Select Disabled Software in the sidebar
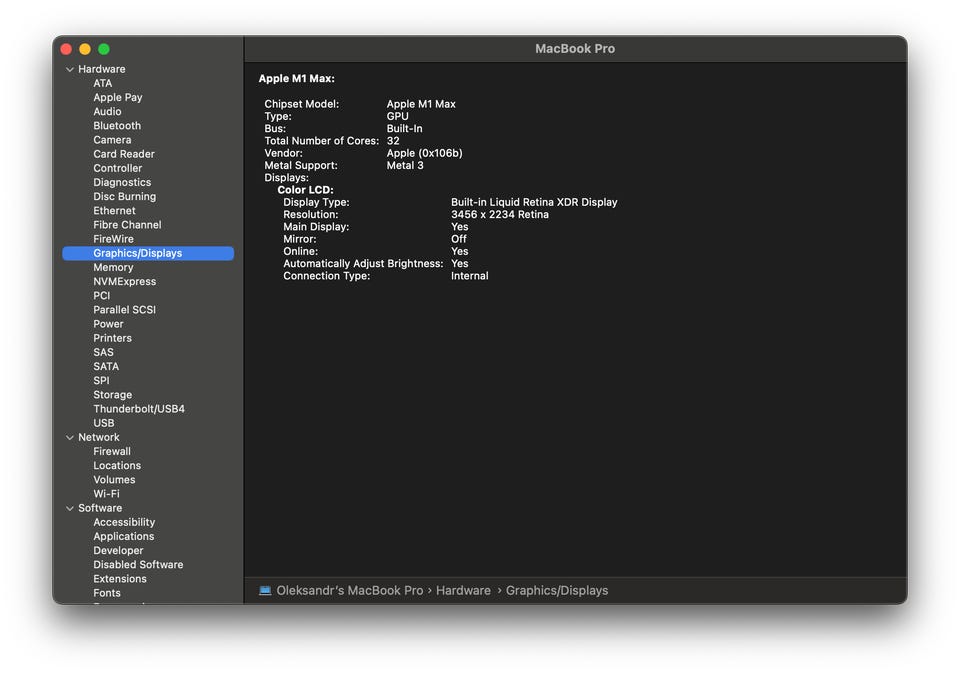The image size is (960, 674). pos(138,564)
